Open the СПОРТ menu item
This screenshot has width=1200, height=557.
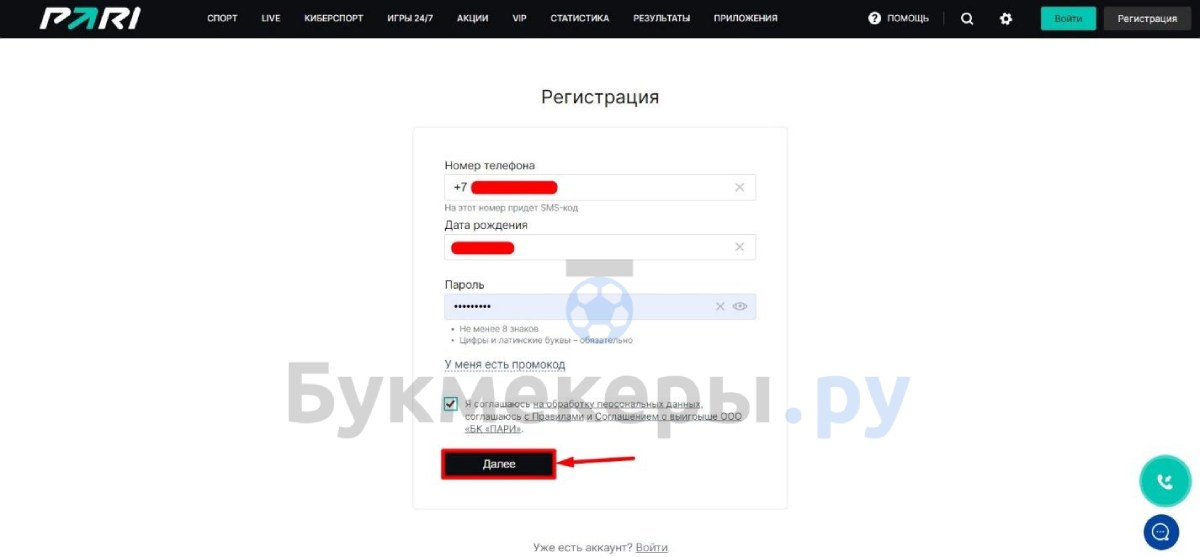(222, 18)
